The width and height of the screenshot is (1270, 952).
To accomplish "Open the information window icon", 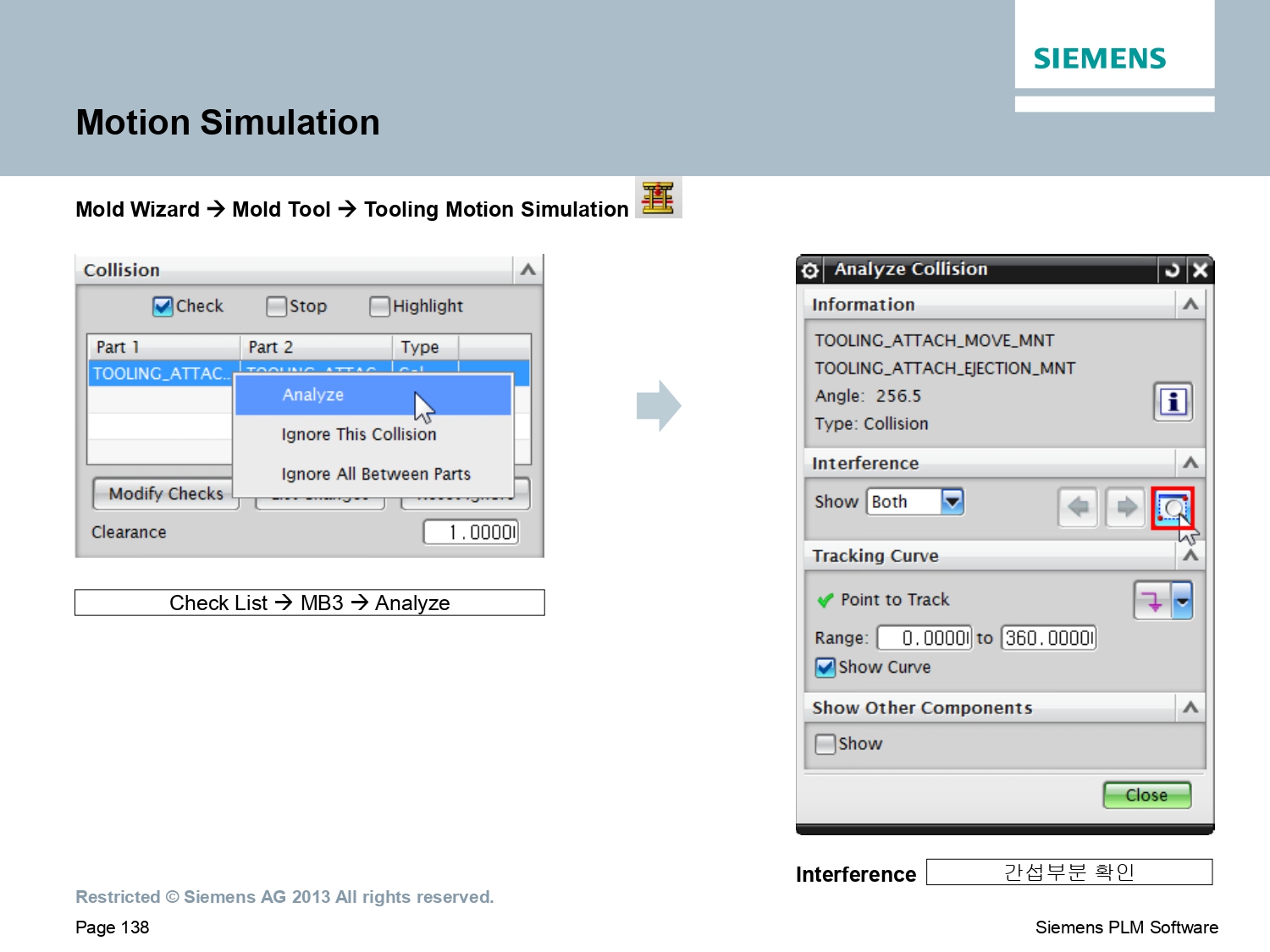I will point(1173,401).
